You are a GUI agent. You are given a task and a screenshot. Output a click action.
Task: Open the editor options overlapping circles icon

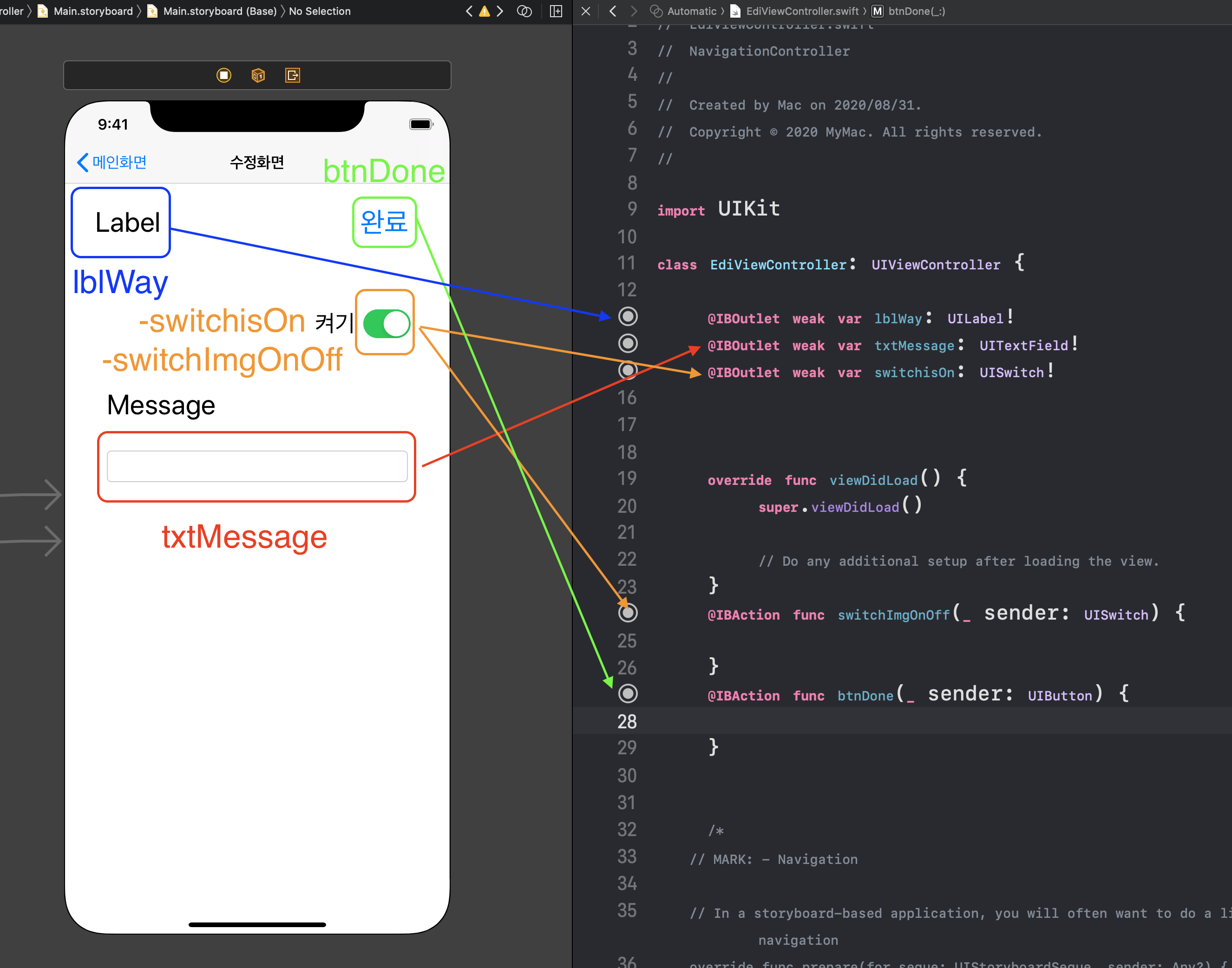pos(524,11)
